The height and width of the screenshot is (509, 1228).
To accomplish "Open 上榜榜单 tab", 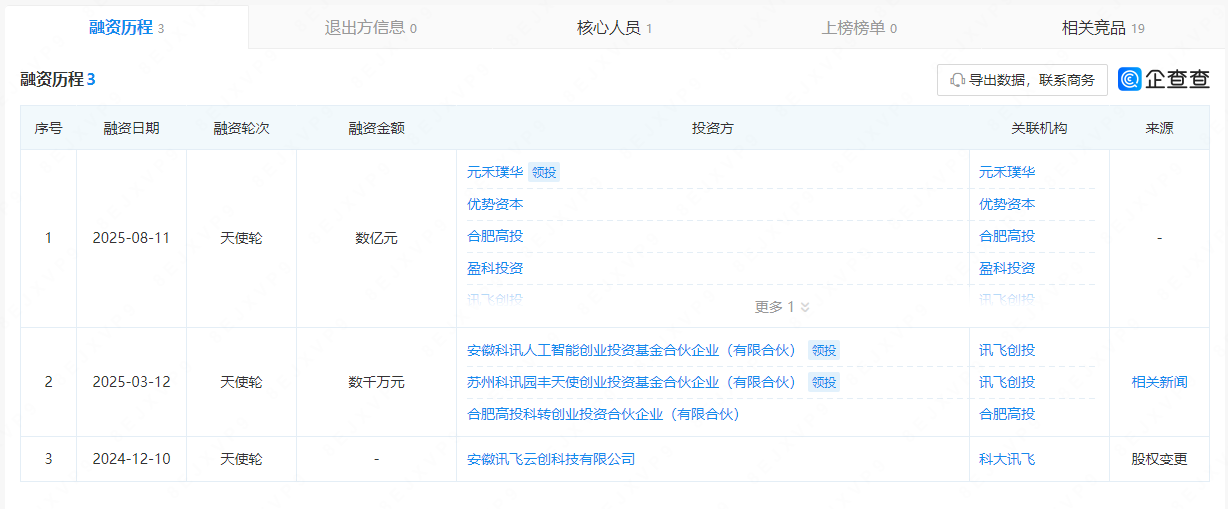I will click(x=859, y=28).
